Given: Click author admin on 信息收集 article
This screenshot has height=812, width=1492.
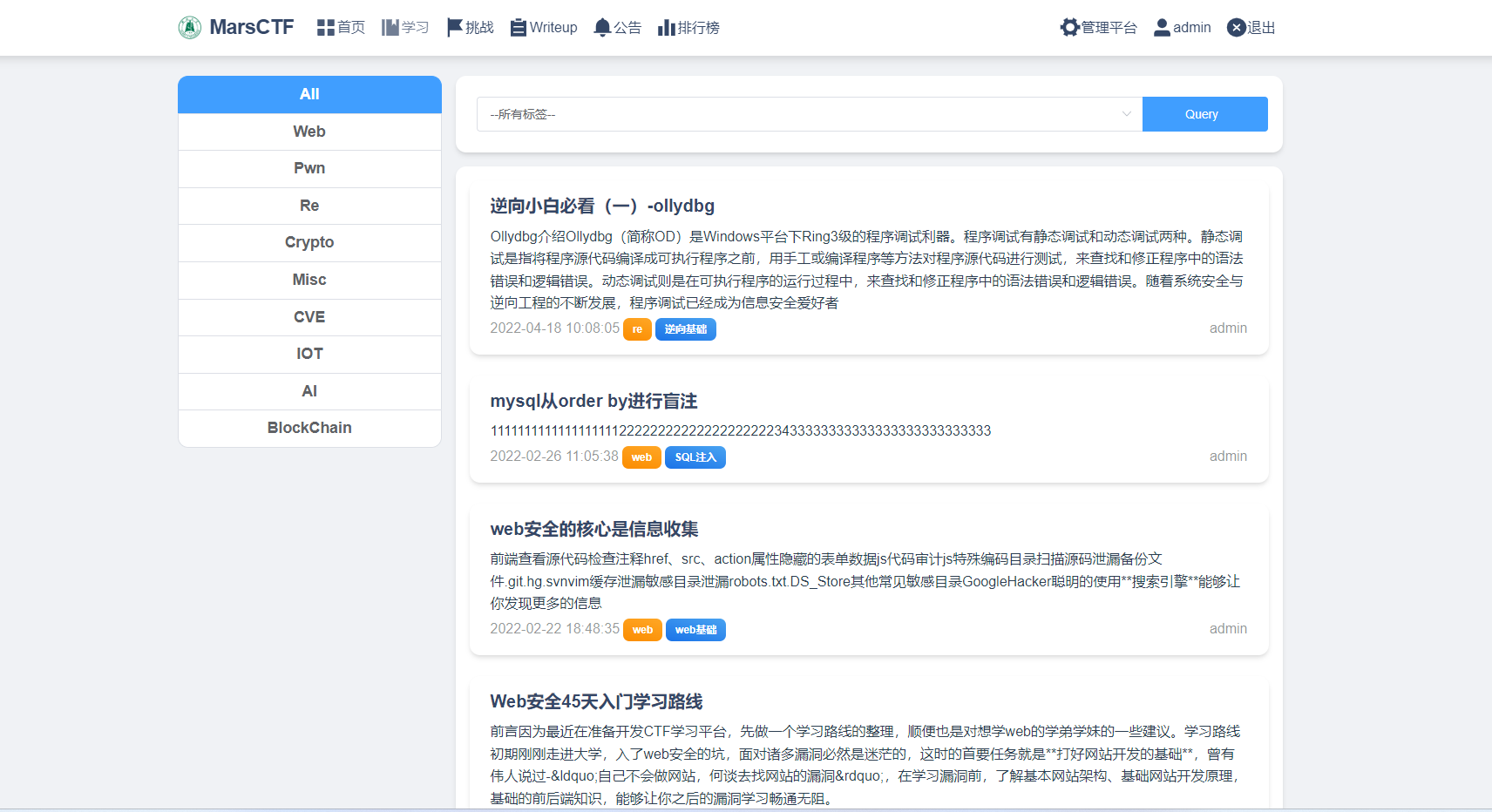Looking at the screenshot, I should point(1228,629).
